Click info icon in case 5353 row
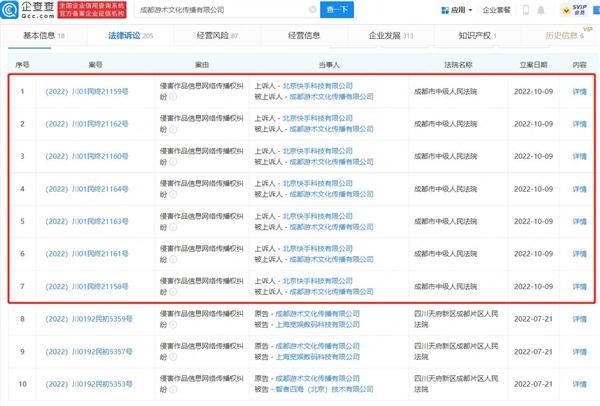Viewport: 600px width, 406px height. point(173,390)
